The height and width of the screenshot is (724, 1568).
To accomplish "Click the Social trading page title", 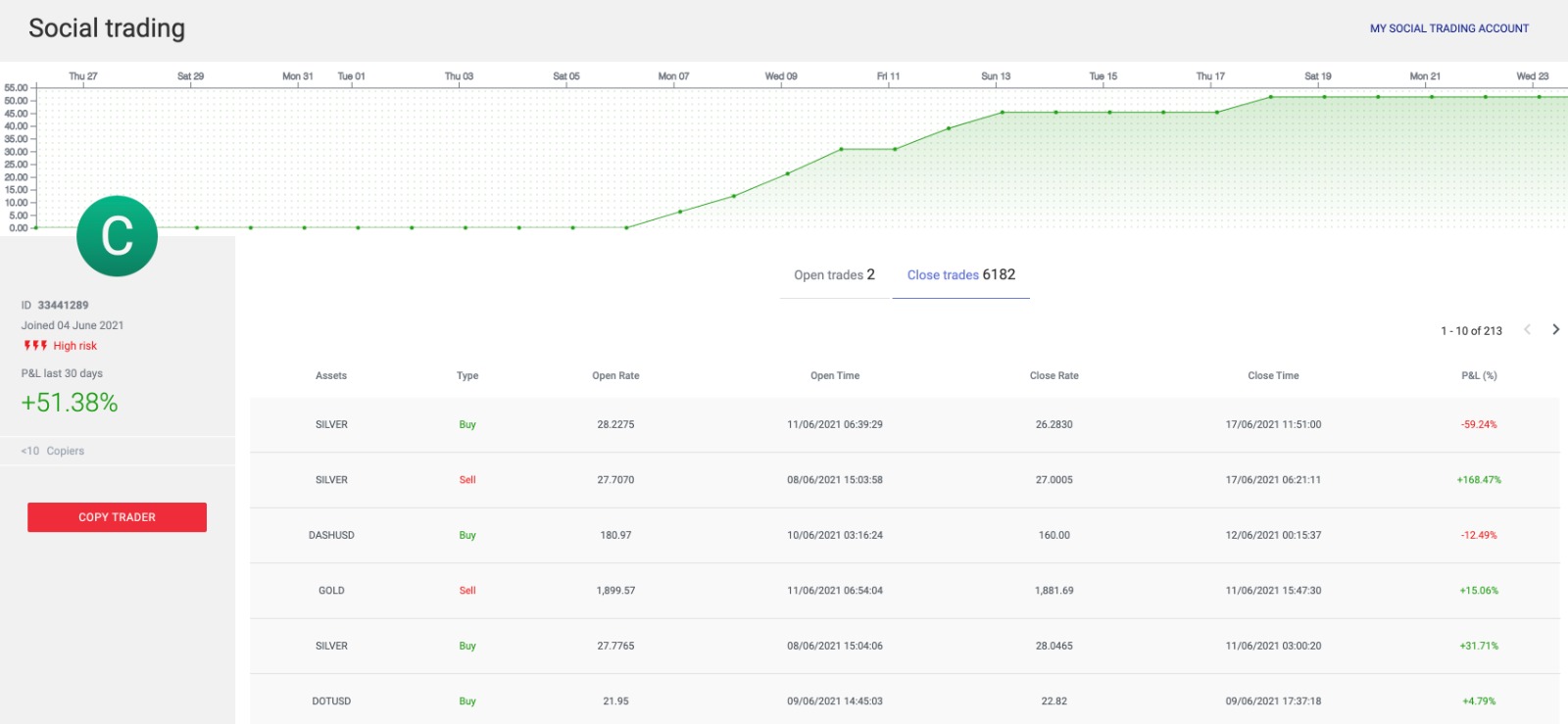I will coord(107,28).
